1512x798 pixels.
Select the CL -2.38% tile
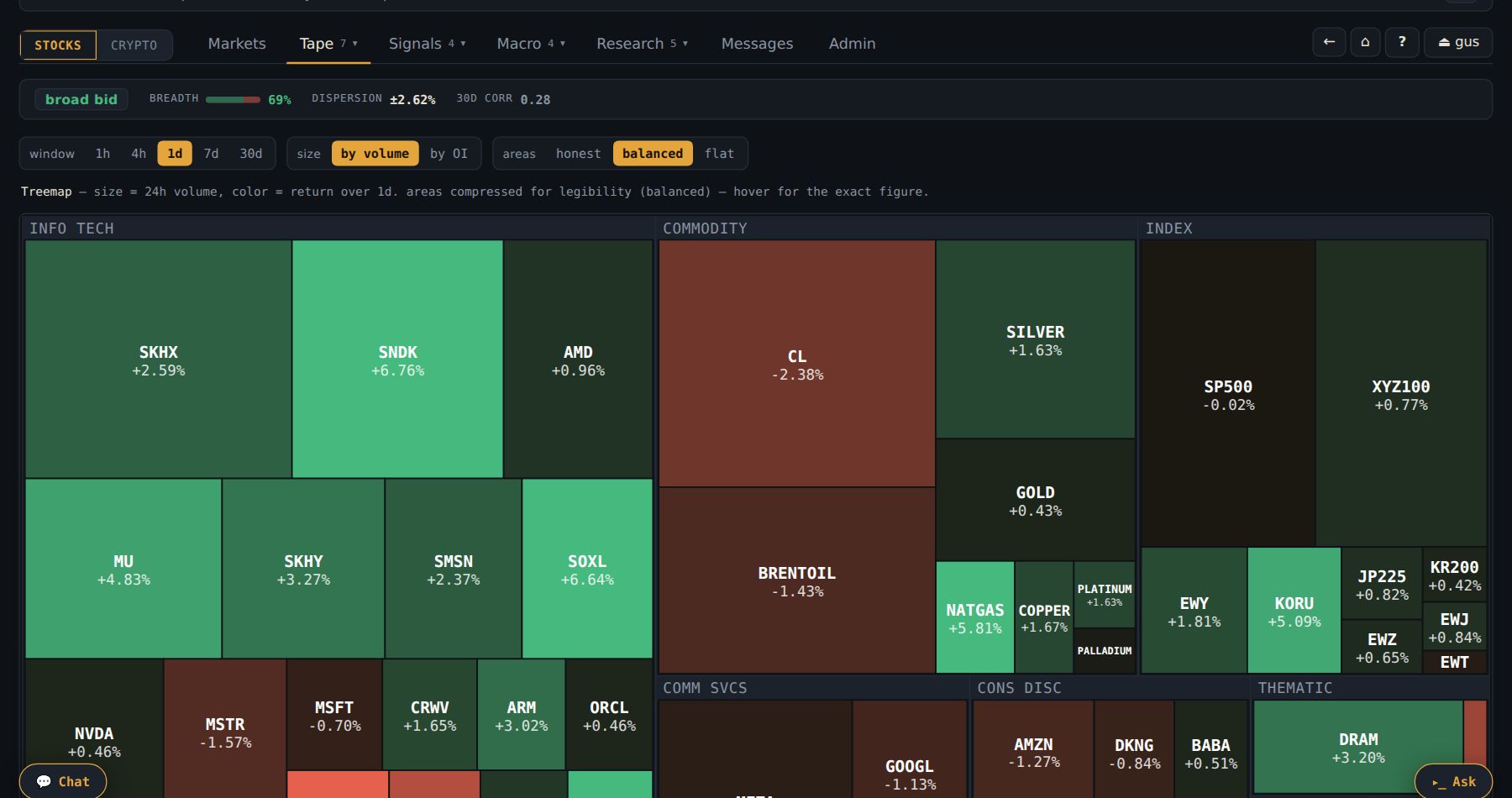(x=797, y=364)
